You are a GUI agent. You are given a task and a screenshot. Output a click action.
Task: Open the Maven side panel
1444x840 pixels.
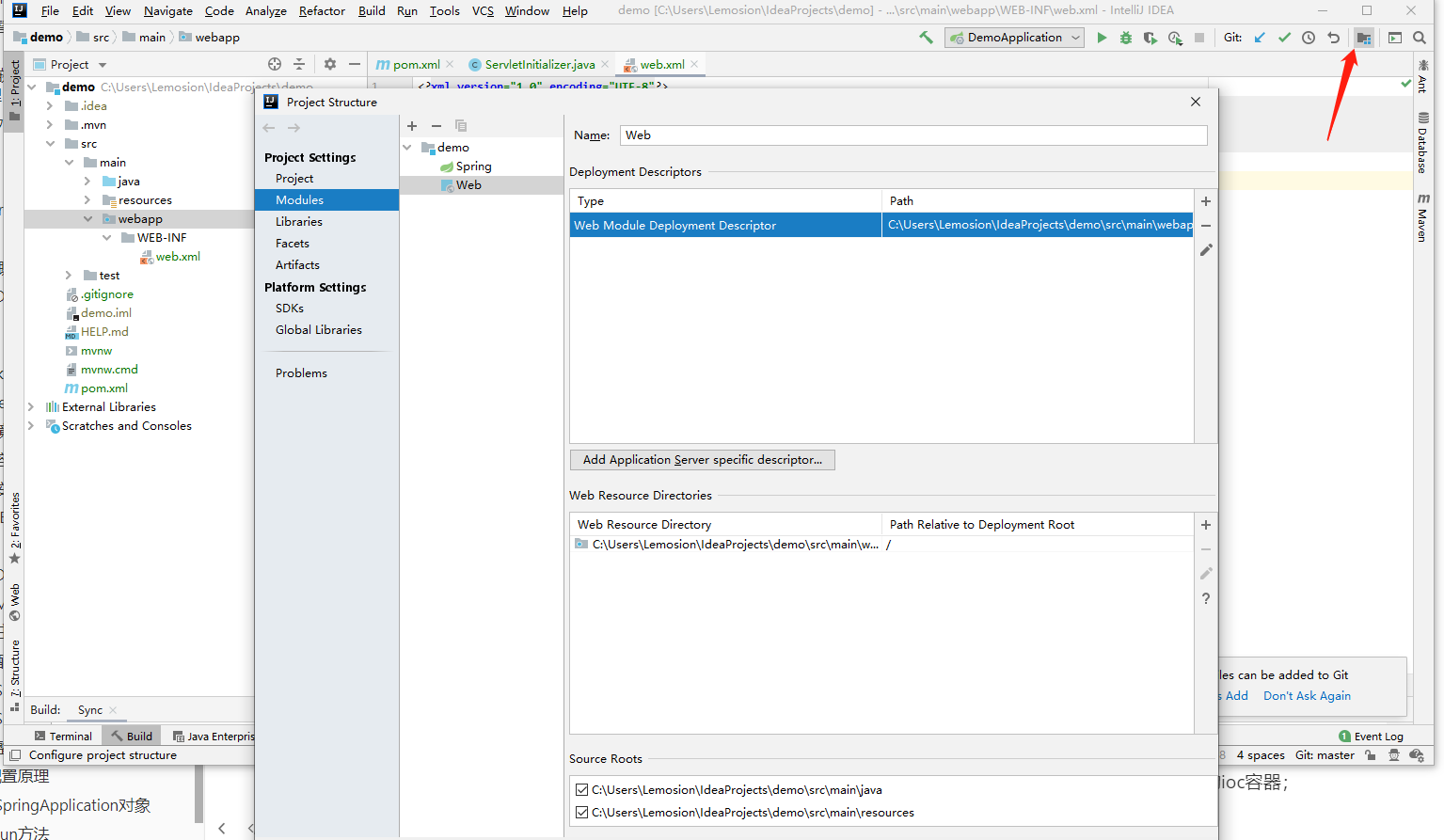pos(1422,218)
